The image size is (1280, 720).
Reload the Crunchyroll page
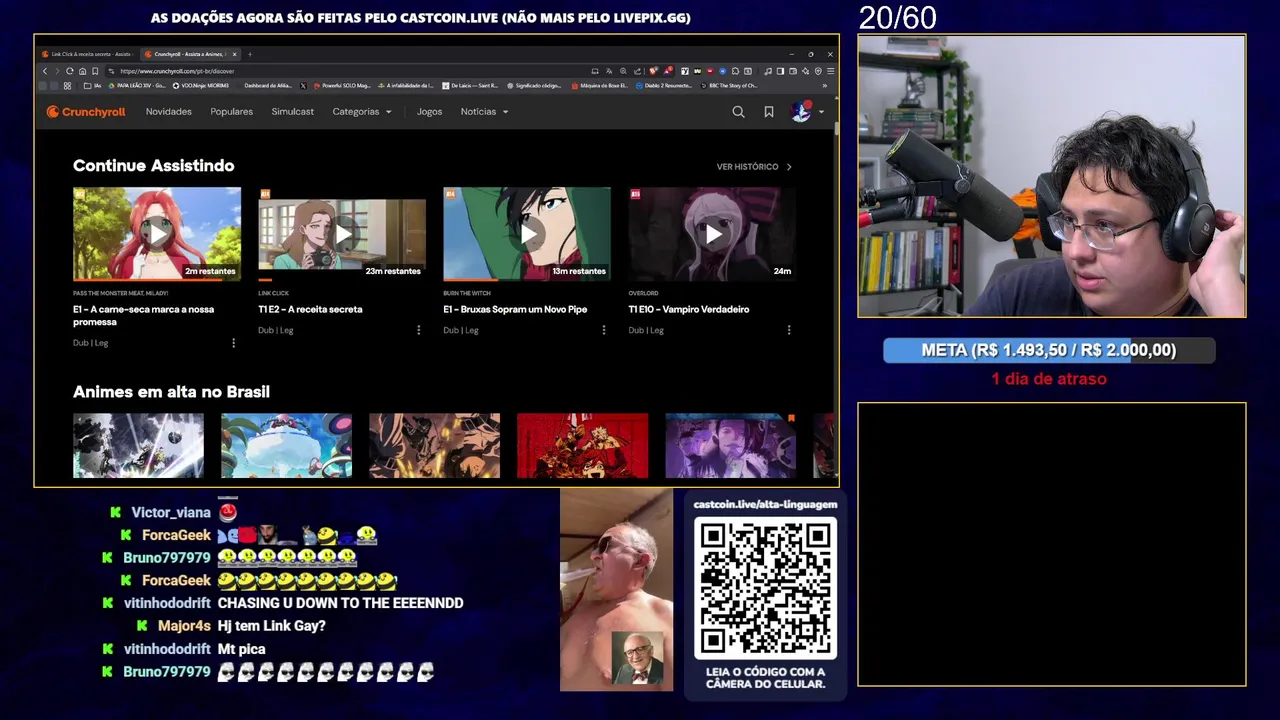pyautogui.click(x=69, y=71)
